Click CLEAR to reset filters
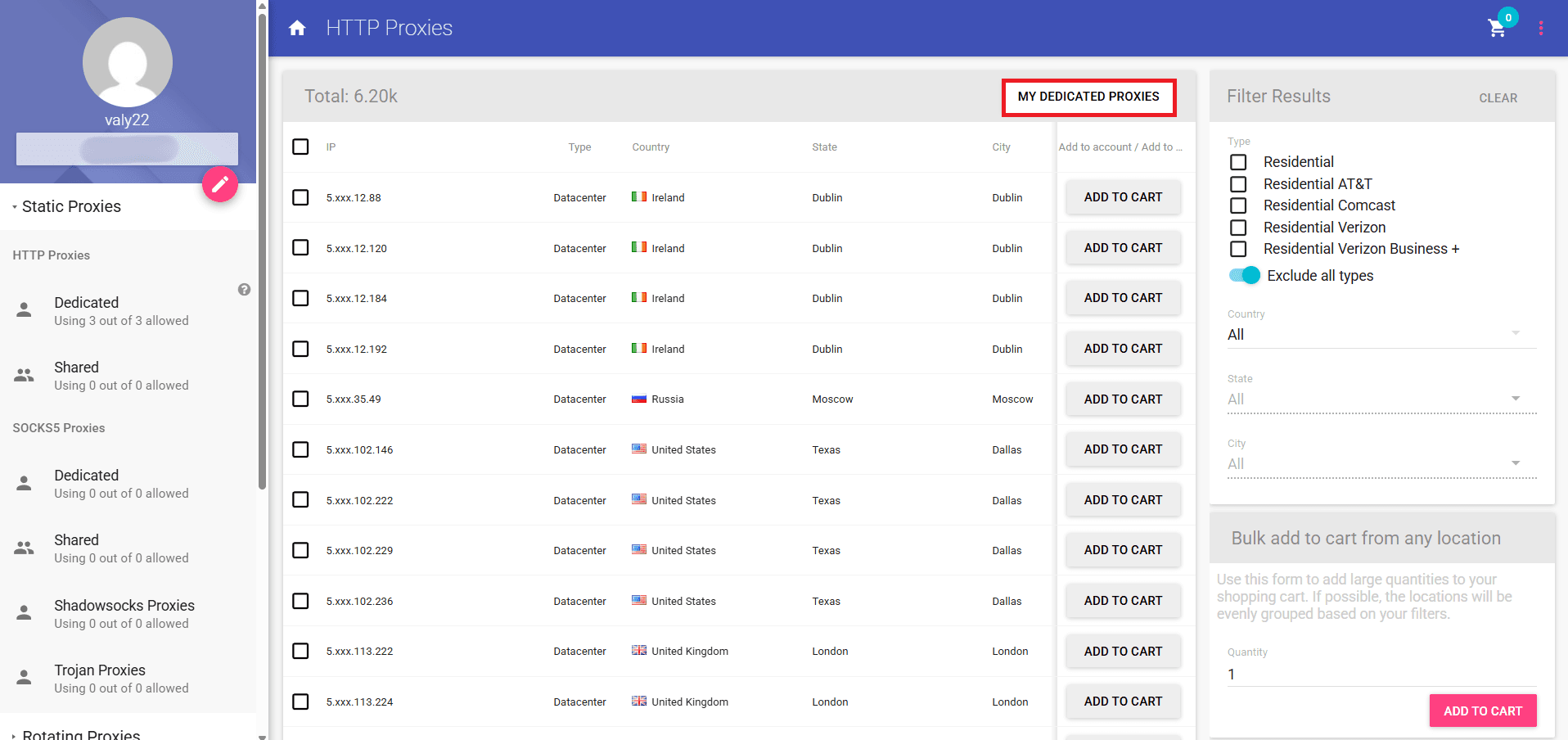1568x740 pixels. click(1498, 97)
